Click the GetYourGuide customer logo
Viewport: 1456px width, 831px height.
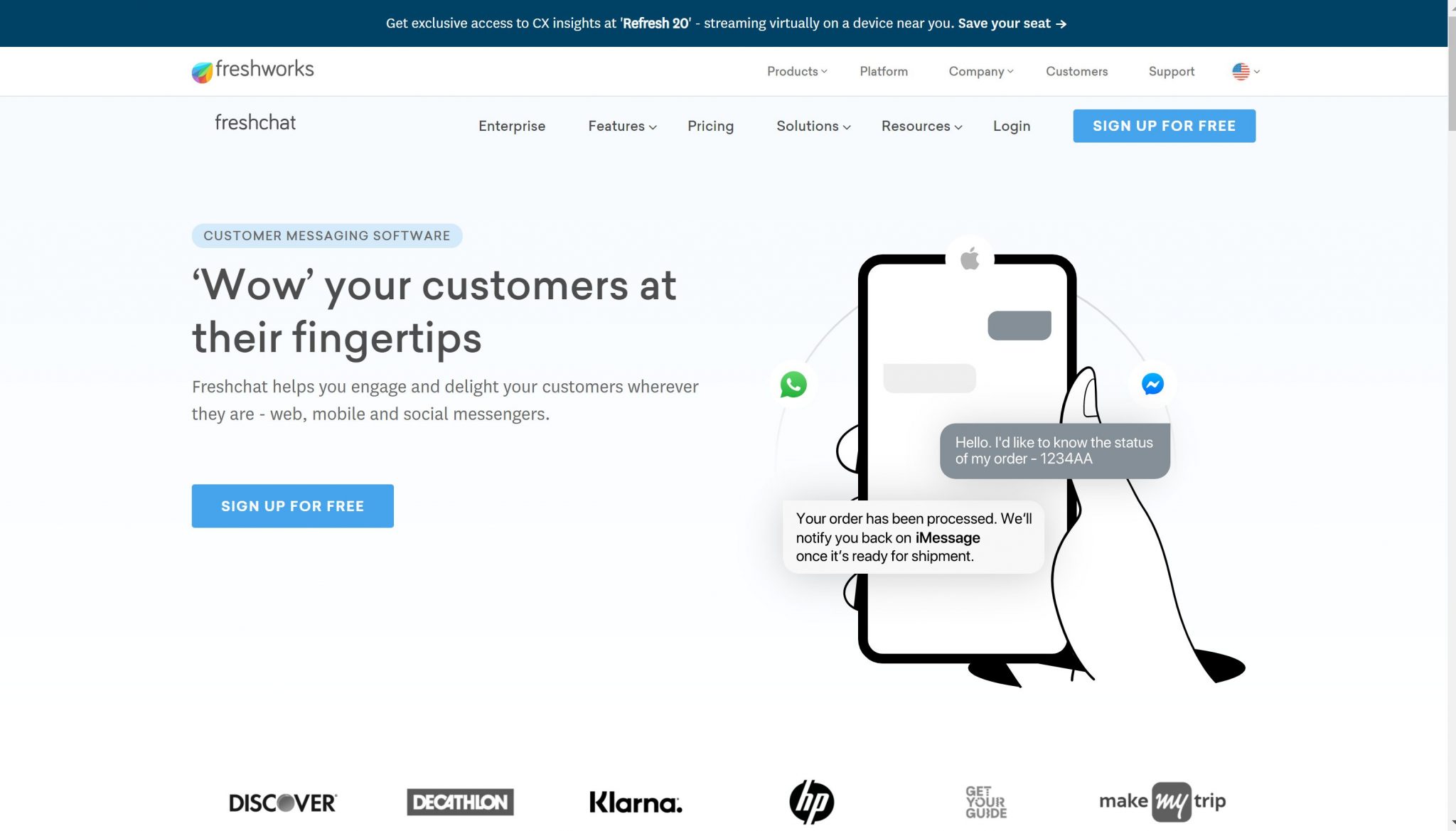pyautogui.click(x=986, y=802)
